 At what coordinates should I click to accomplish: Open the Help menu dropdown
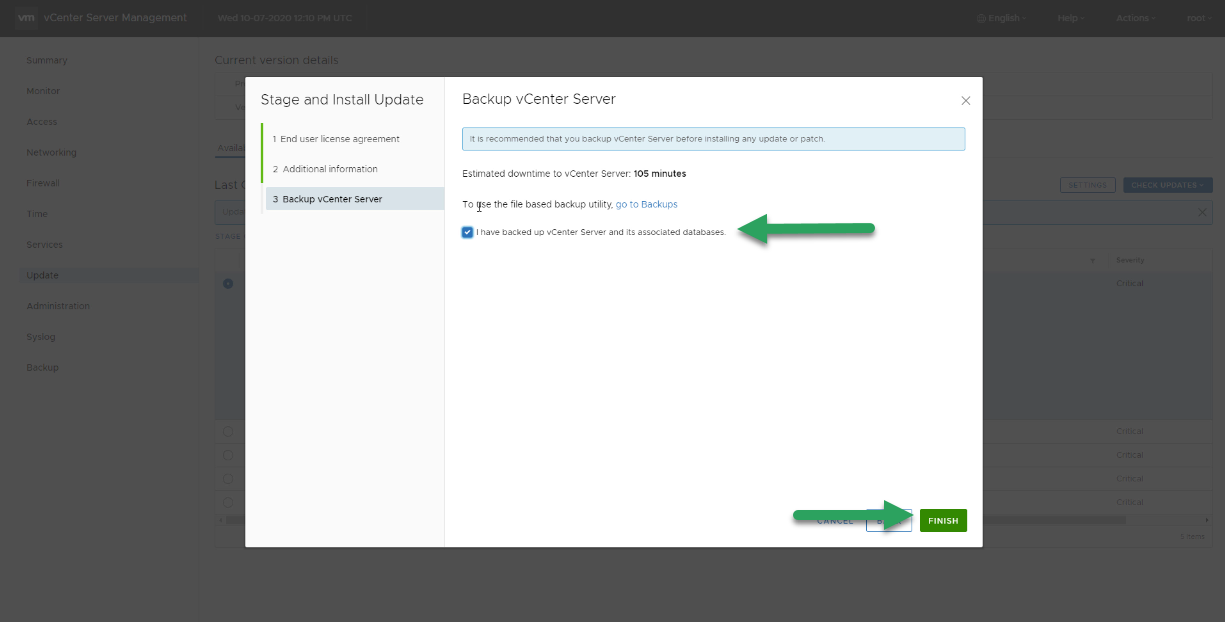(1070, 18)
